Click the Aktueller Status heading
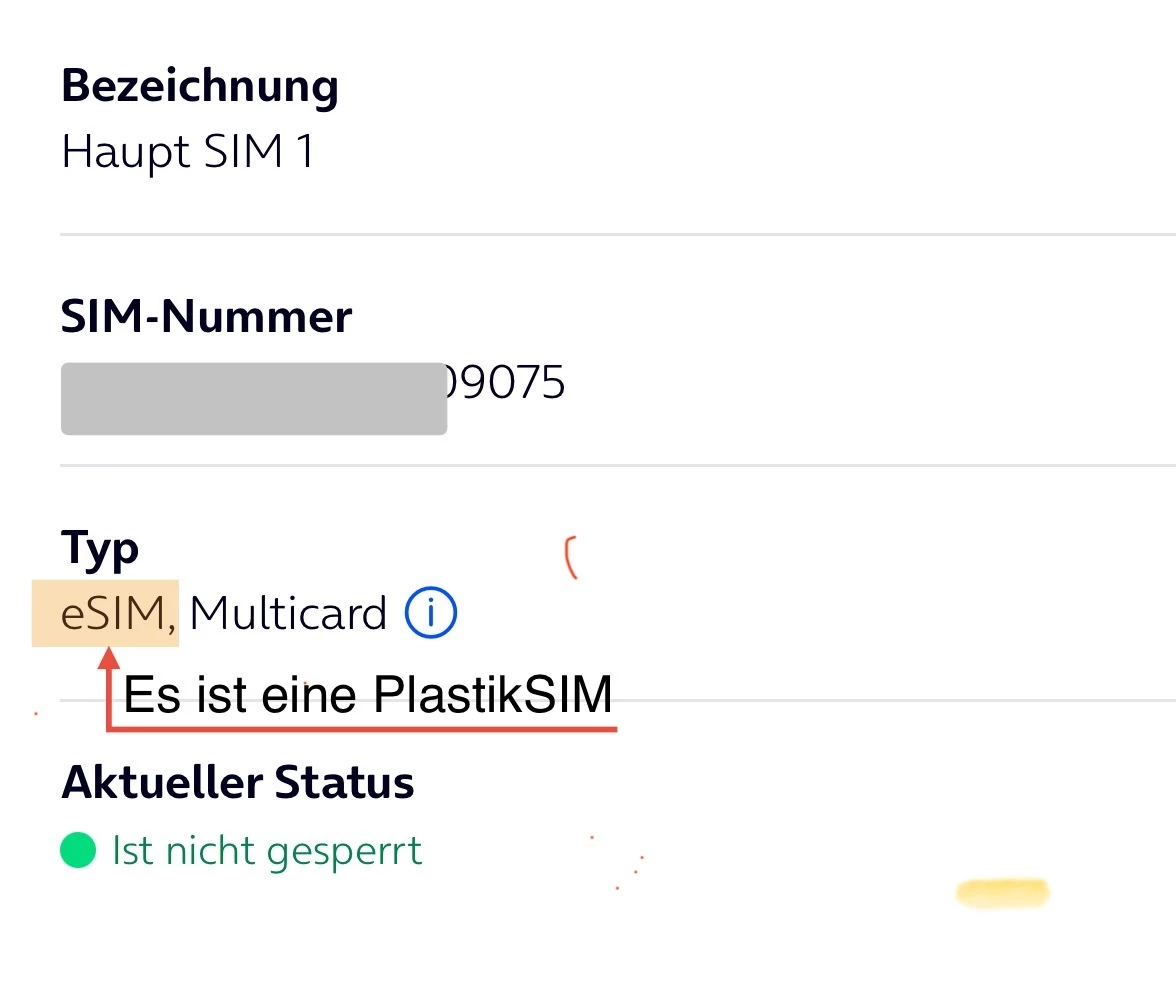Image resolution: width=1176 pixels, height=995 pixels. pos(238,782)
